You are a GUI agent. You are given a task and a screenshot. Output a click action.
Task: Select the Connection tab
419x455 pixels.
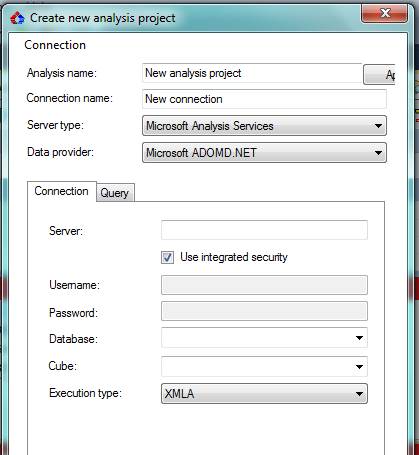pyautogui.click(x=62, y=191)
